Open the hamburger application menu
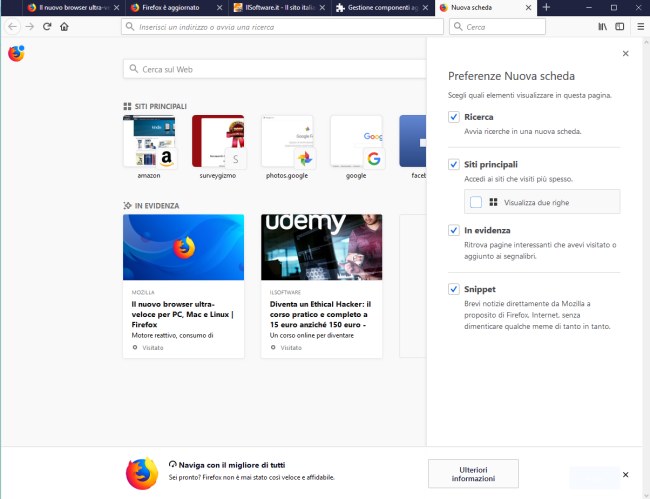This screenshot has height=499, width=650. click(640, 27)
